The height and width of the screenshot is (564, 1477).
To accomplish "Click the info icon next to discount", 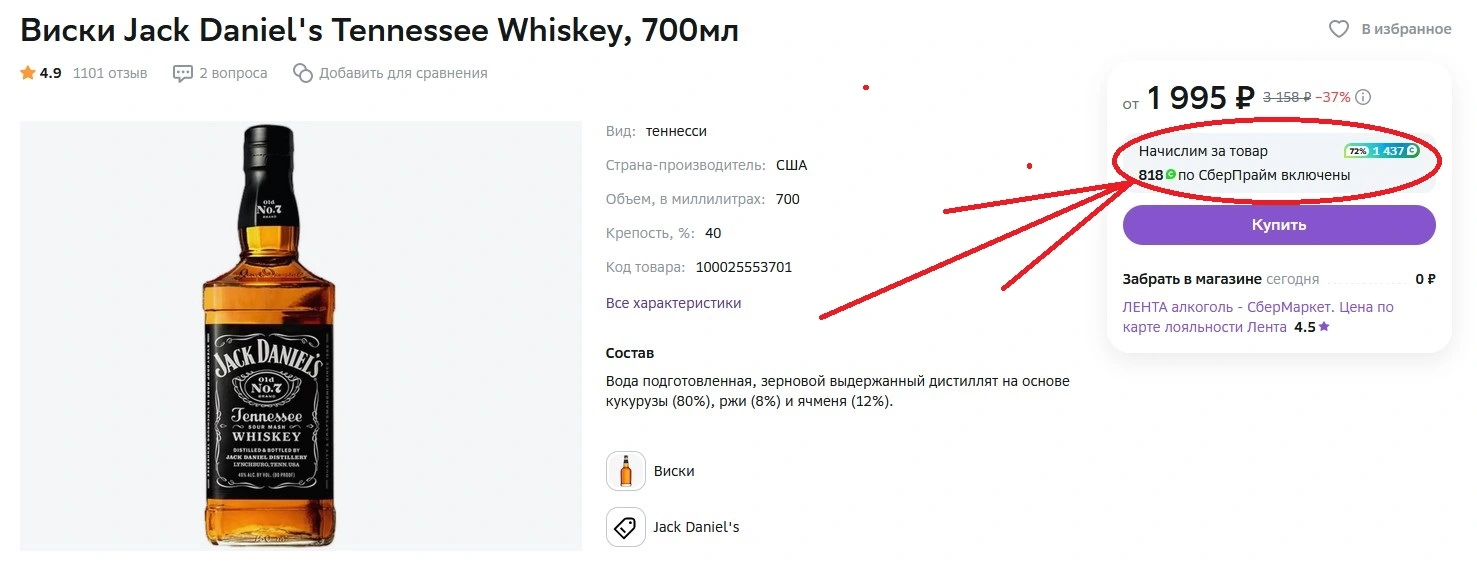I will click(1363, 97).
